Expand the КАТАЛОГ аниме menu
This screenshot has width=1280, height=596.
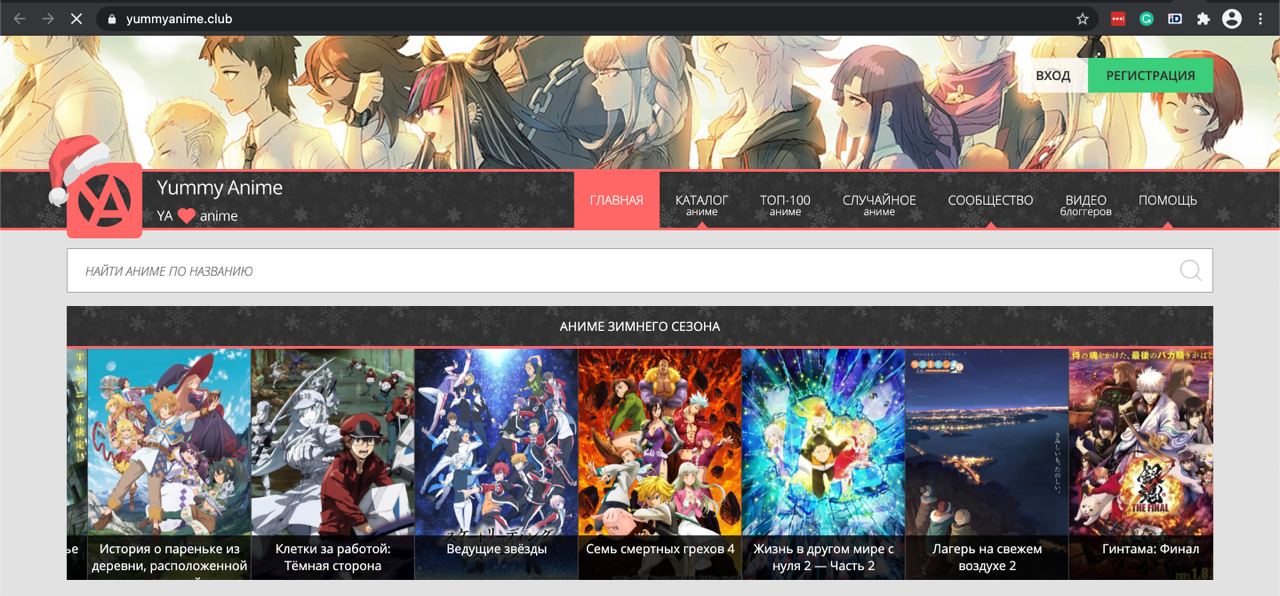(x=702, y=204)
